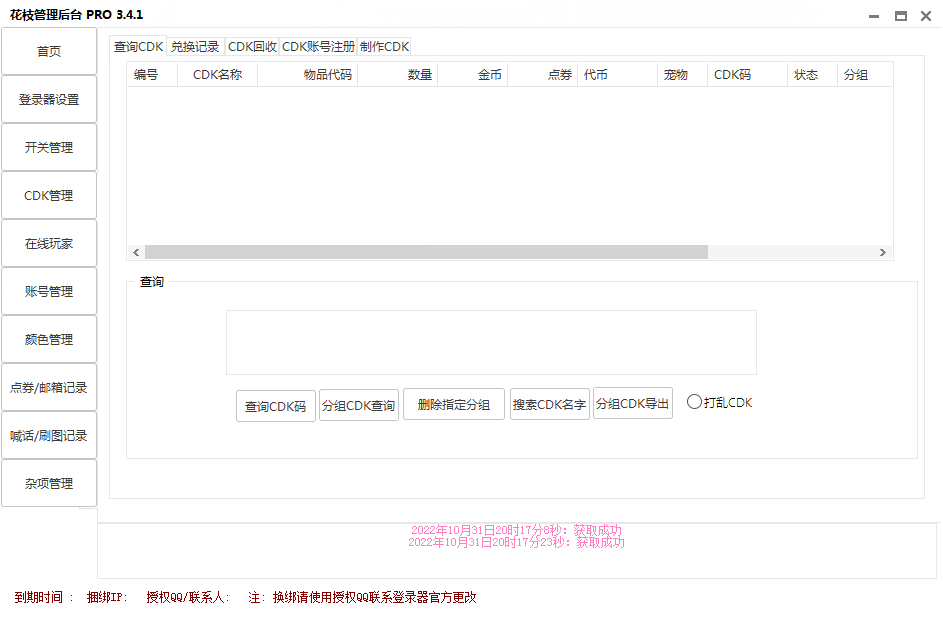Switch to the 兑换记录 tab
This screenshot has height=617, width=943.
point(195,46)
